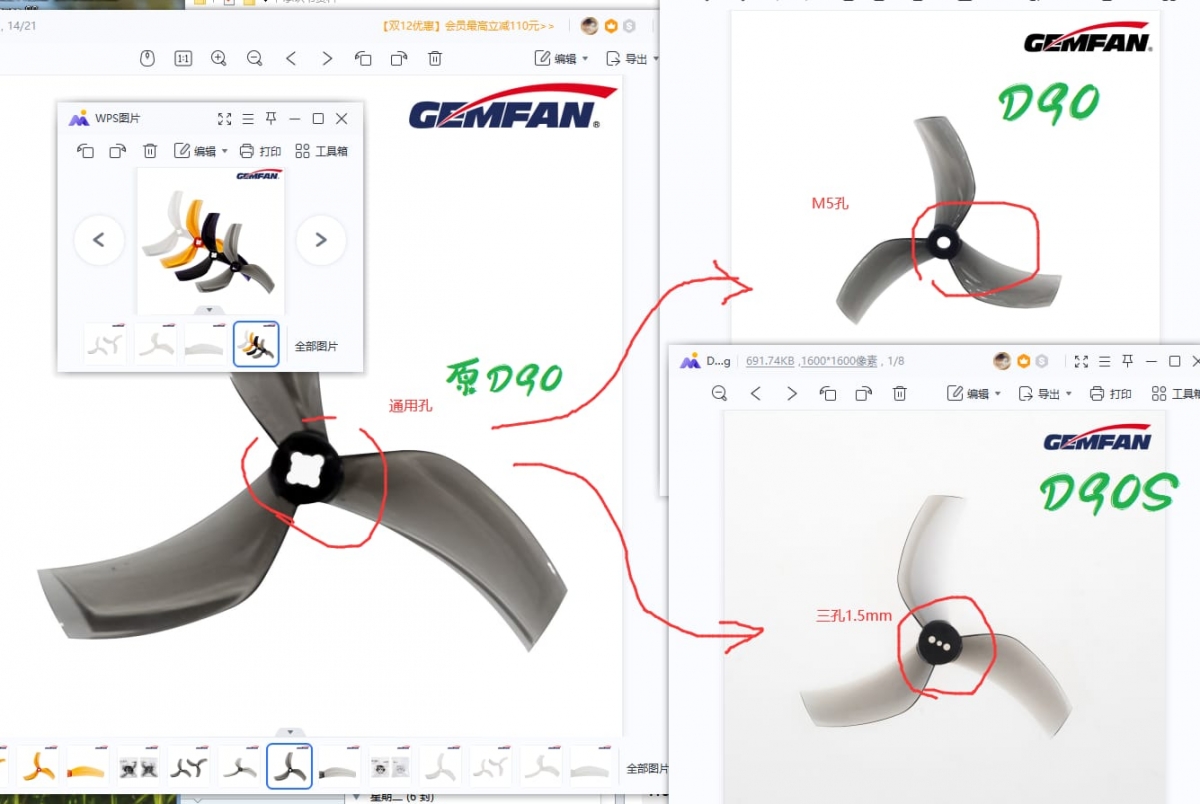Open 全部图片 in the bottom thumbnail bar
The height and width of the screenshot is (804, 1200).
point(647,768)
